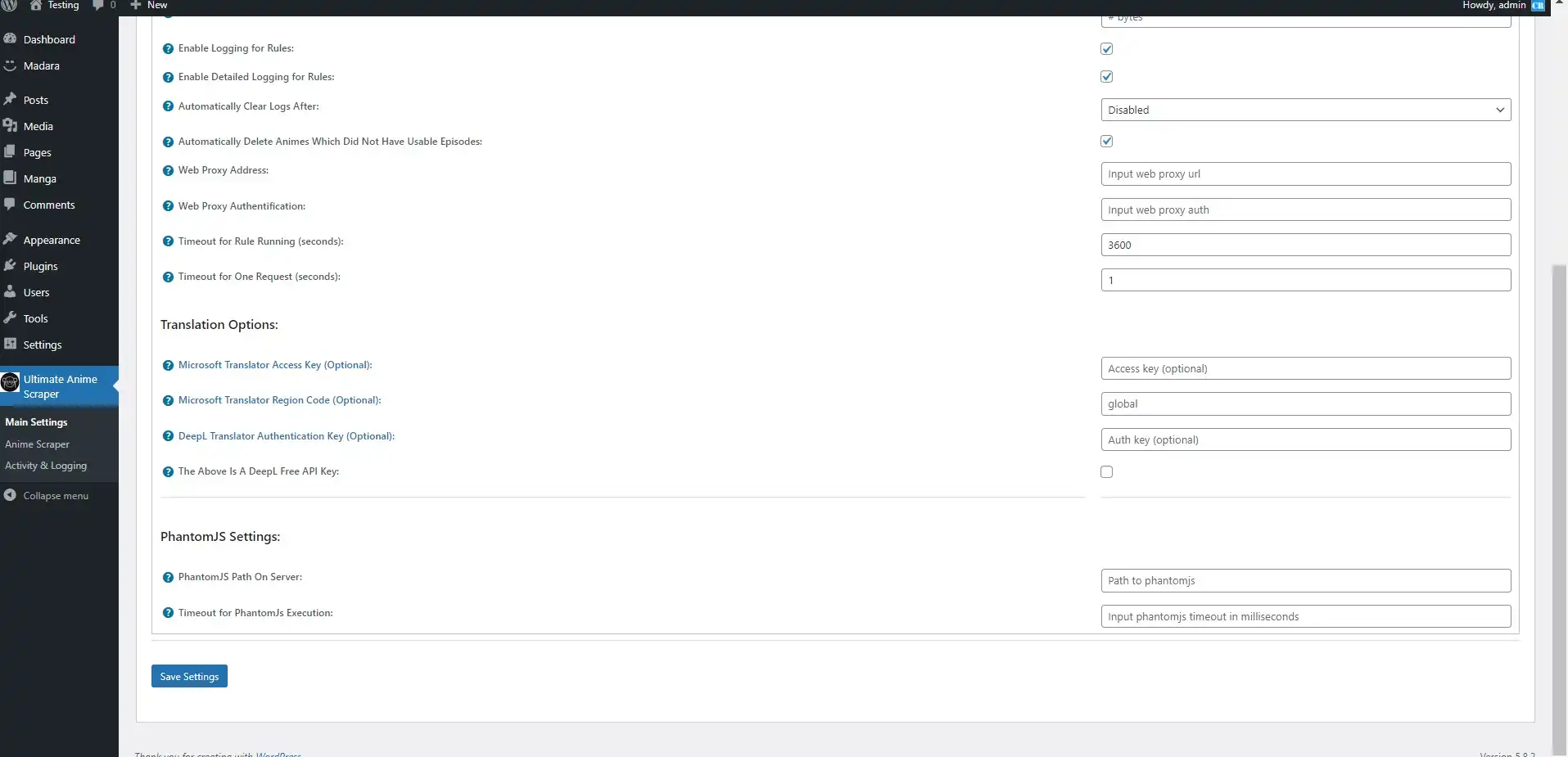
Task: Uncheck Automatically Delete Animes Without Usable Episodes
Action: [x=1106, y=141]
